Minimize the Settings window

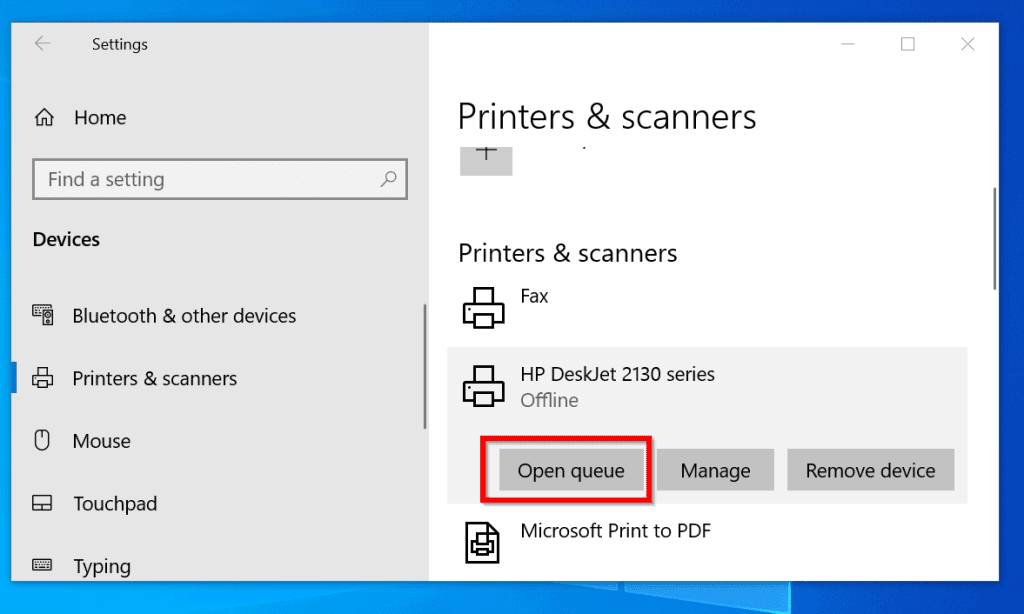[848, 44]
